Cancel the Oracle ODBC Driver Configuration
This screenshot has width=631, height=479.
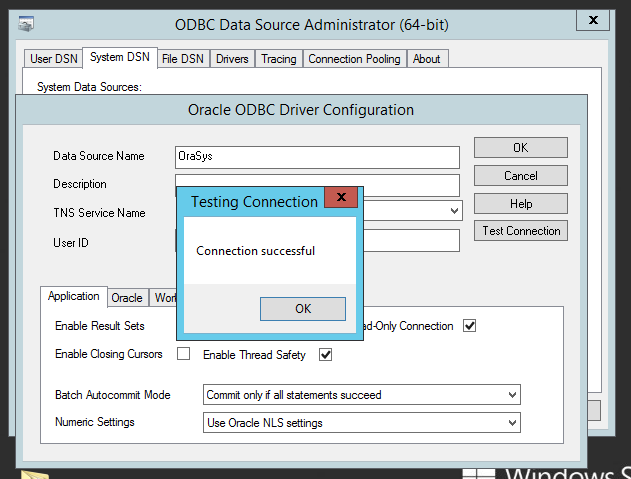(x=521, y=176)
